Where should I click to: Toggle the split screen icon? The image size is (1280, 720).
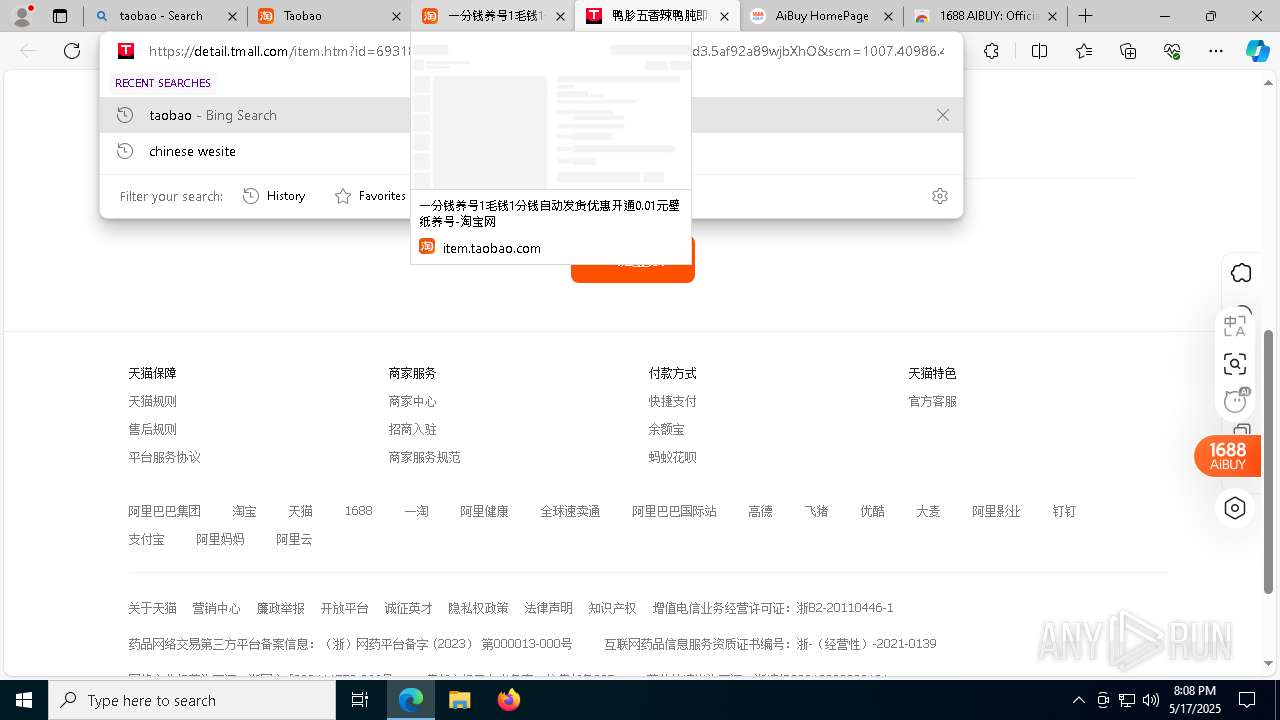click(1039, 51)
